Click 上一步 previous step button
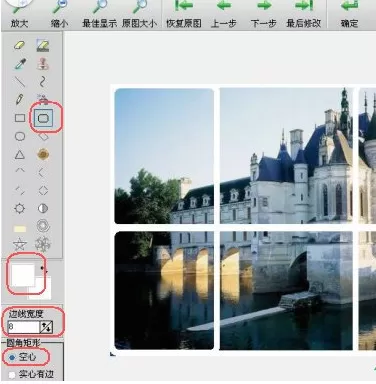Viewport: 376px width, 384px height. 224,14
